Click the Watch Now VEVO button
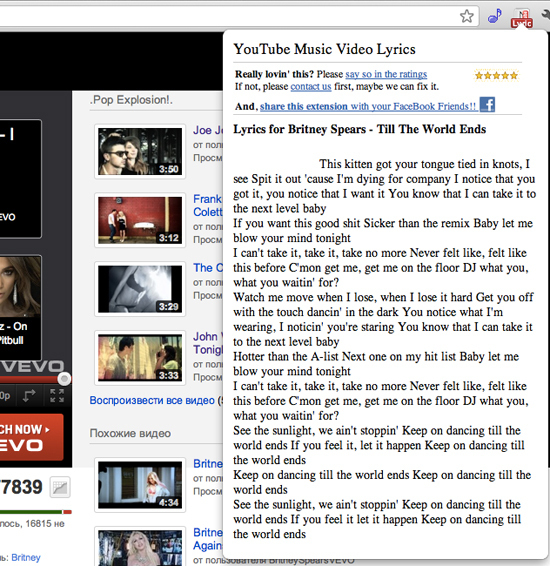 click(x=31, y=437)
